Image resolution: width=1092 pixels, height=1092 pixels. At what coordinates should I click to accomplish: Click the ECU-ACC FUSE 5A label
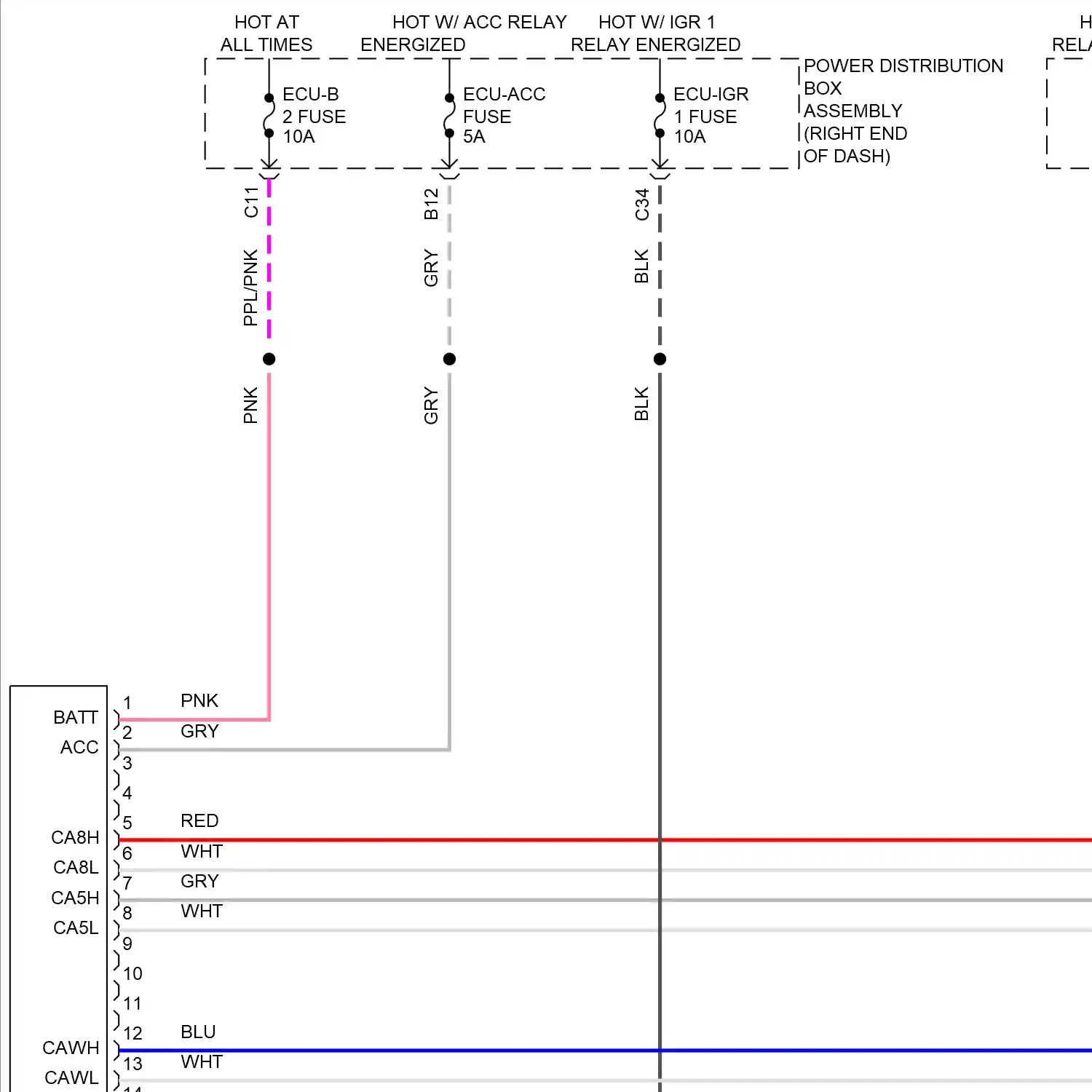coord(504,116)
